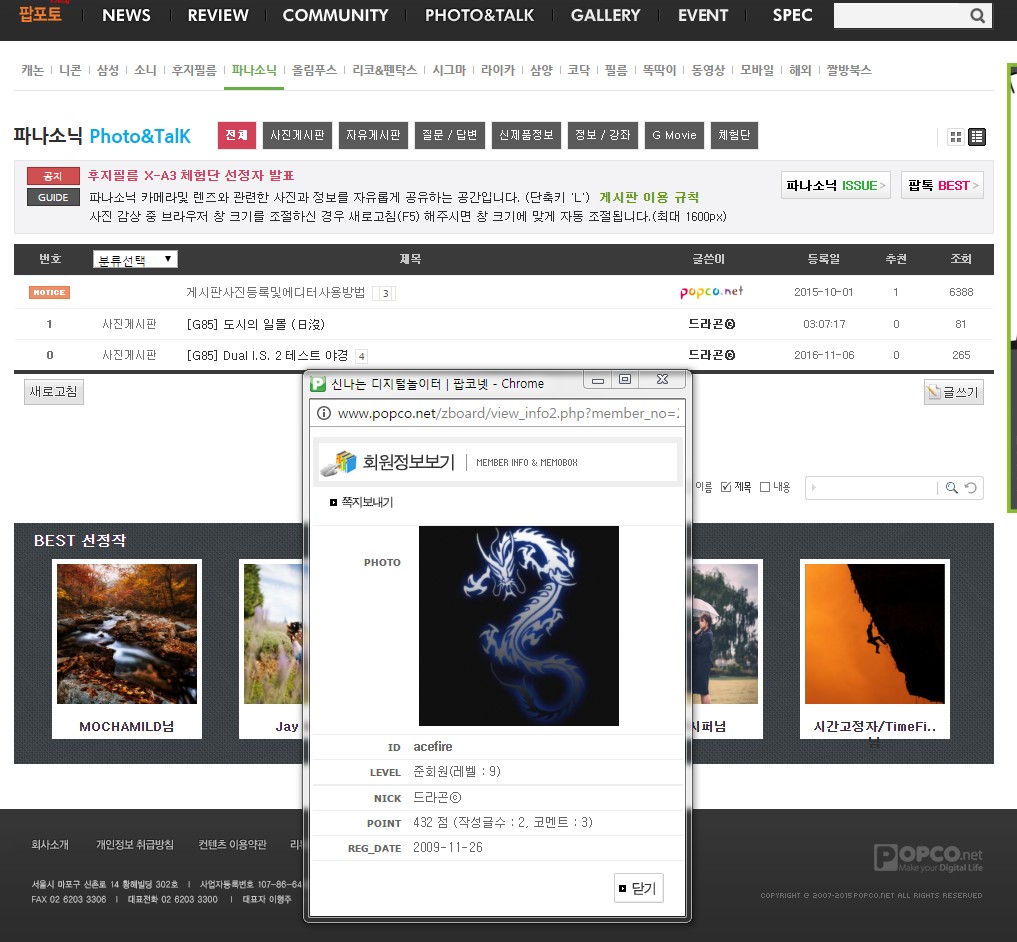Open 시간고정자/TimeFi.. best photo thumbnail
The image size is (1017, 942).
pyautogui.click(x=875, y=634)
